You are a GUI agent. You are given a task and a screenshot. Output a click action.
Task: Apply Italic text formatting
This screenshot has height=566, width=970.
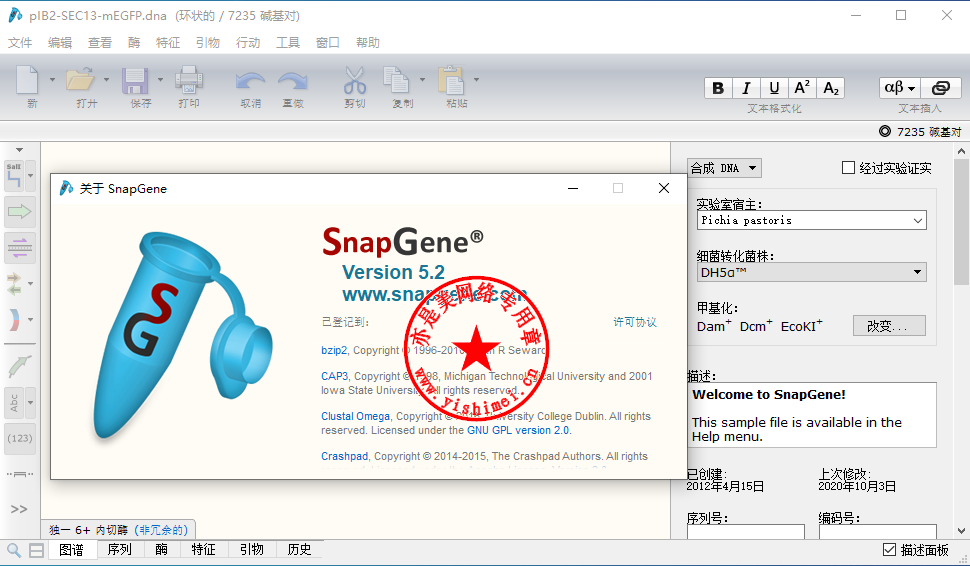[x=746, y=88]
